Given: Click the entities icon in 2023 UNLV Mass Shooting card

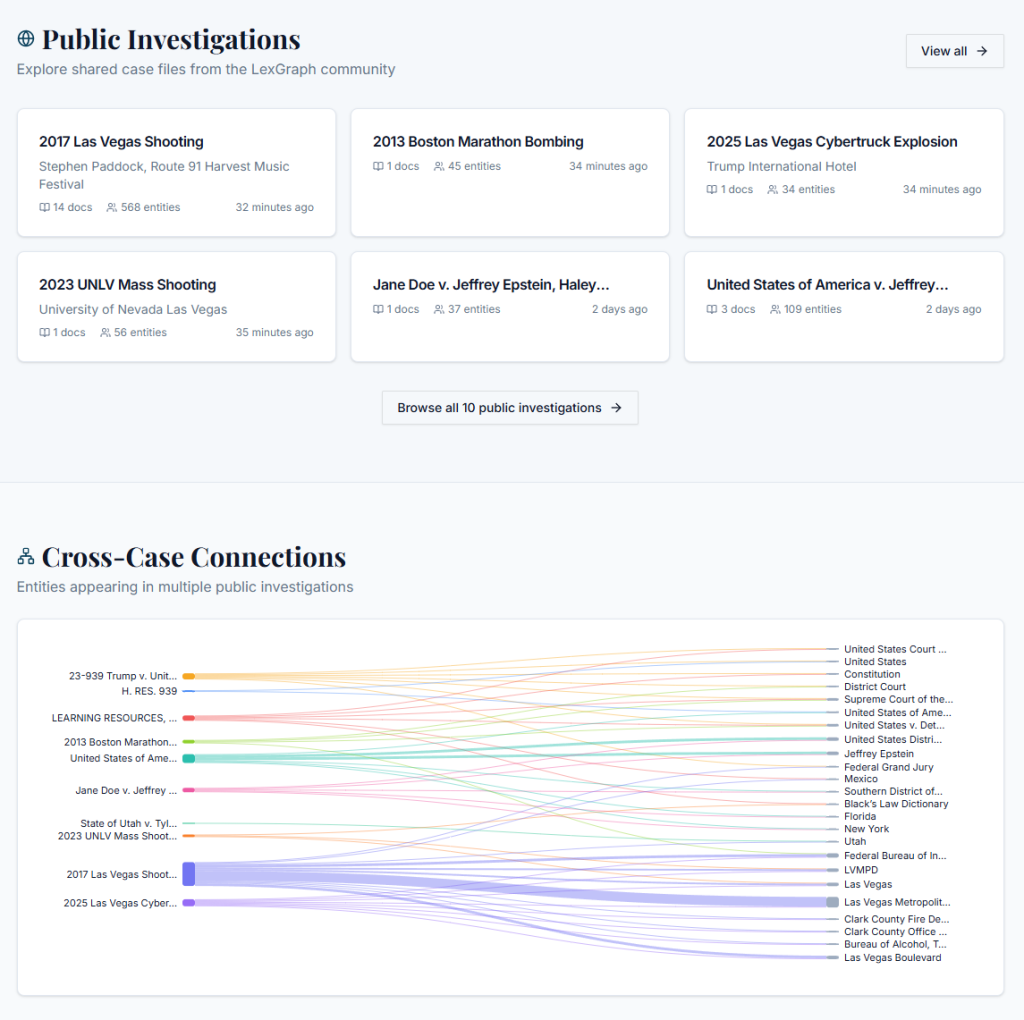Looking at the screenshot, I should point(106,333).
